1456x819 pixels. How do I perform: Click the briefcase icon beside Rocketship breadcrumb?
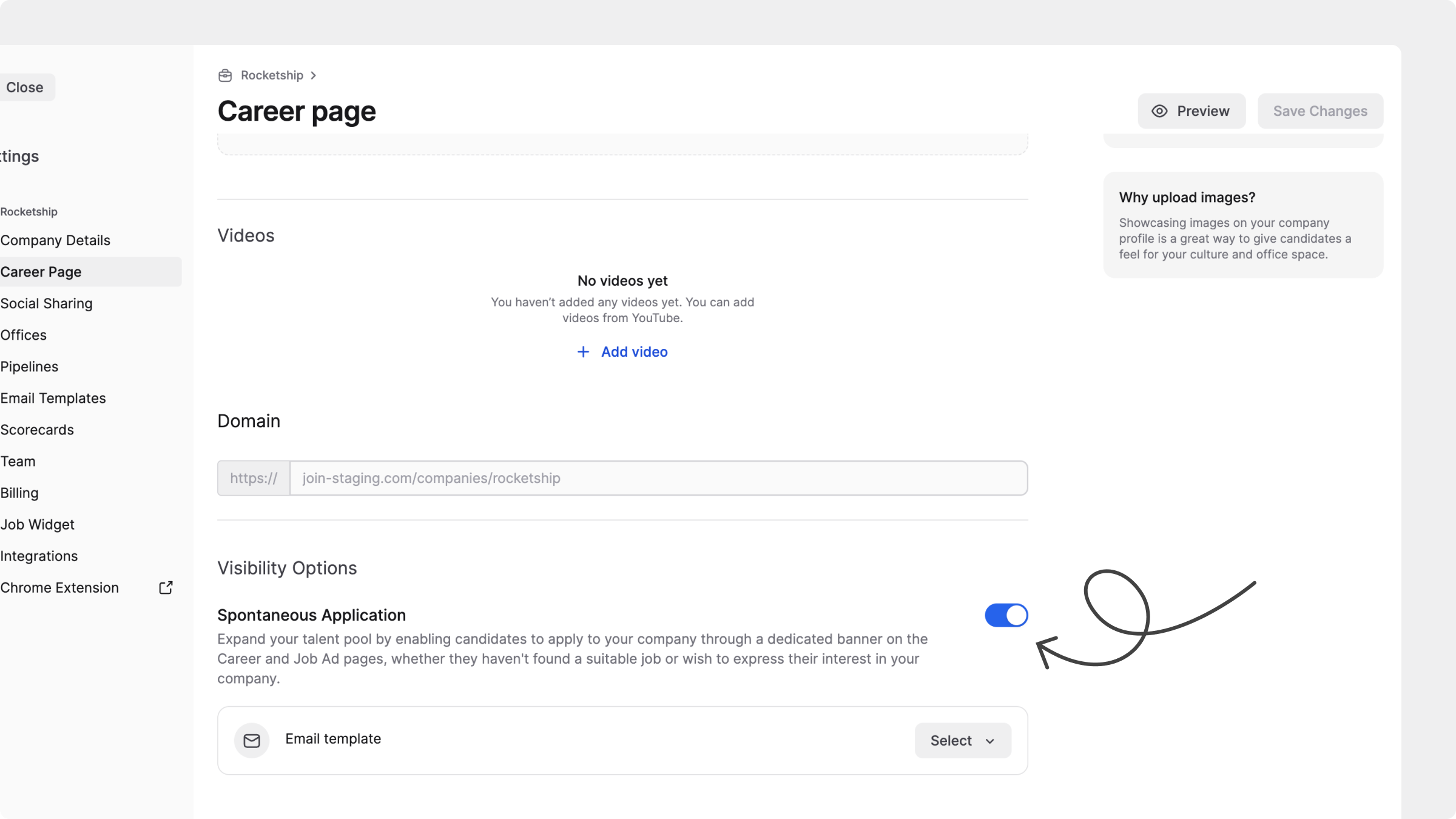[x=225, y=75]
